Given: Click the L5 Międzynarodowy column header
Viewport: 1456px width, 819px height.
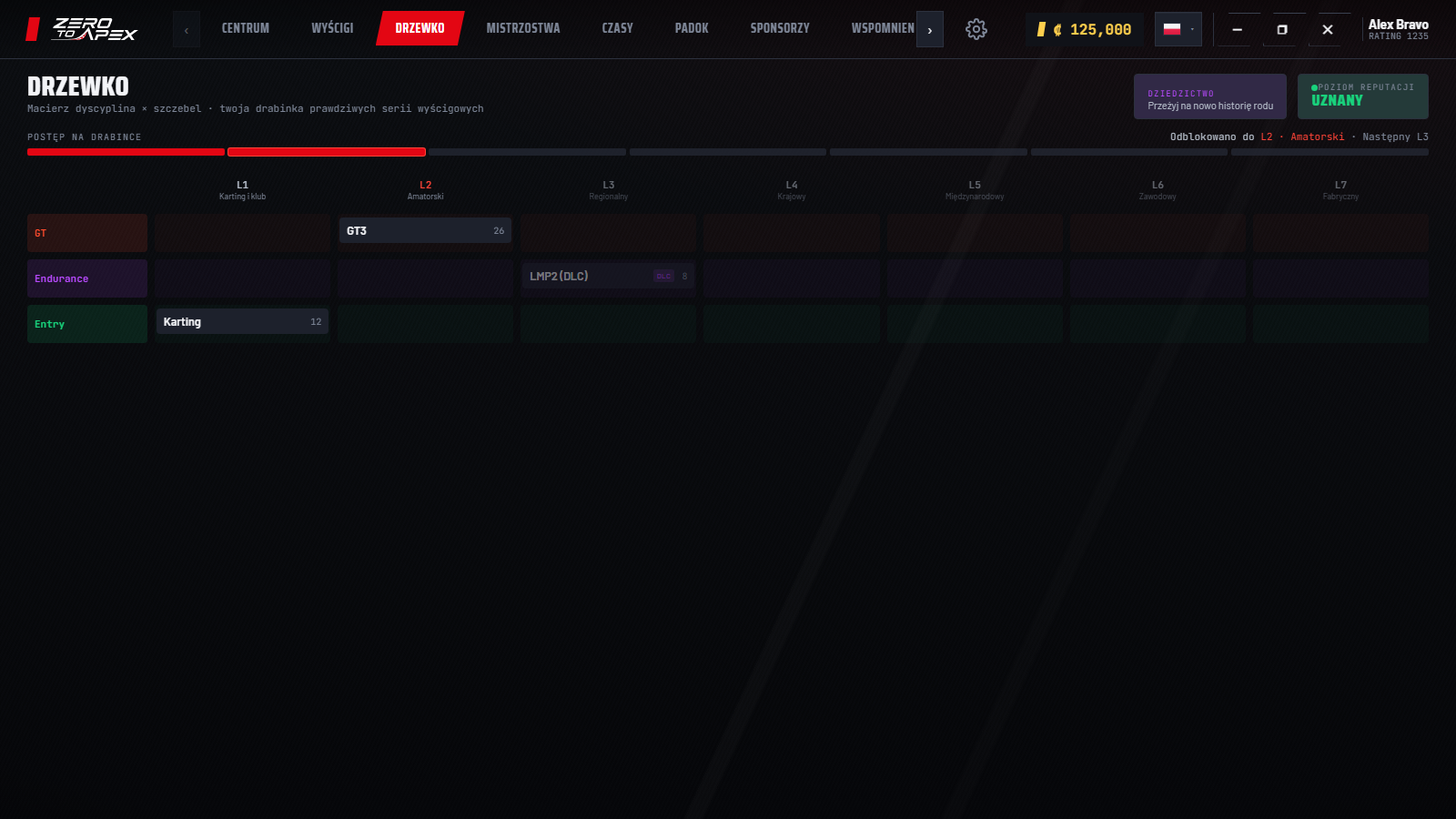Looking at the screenshot, I should coord(975,190).
